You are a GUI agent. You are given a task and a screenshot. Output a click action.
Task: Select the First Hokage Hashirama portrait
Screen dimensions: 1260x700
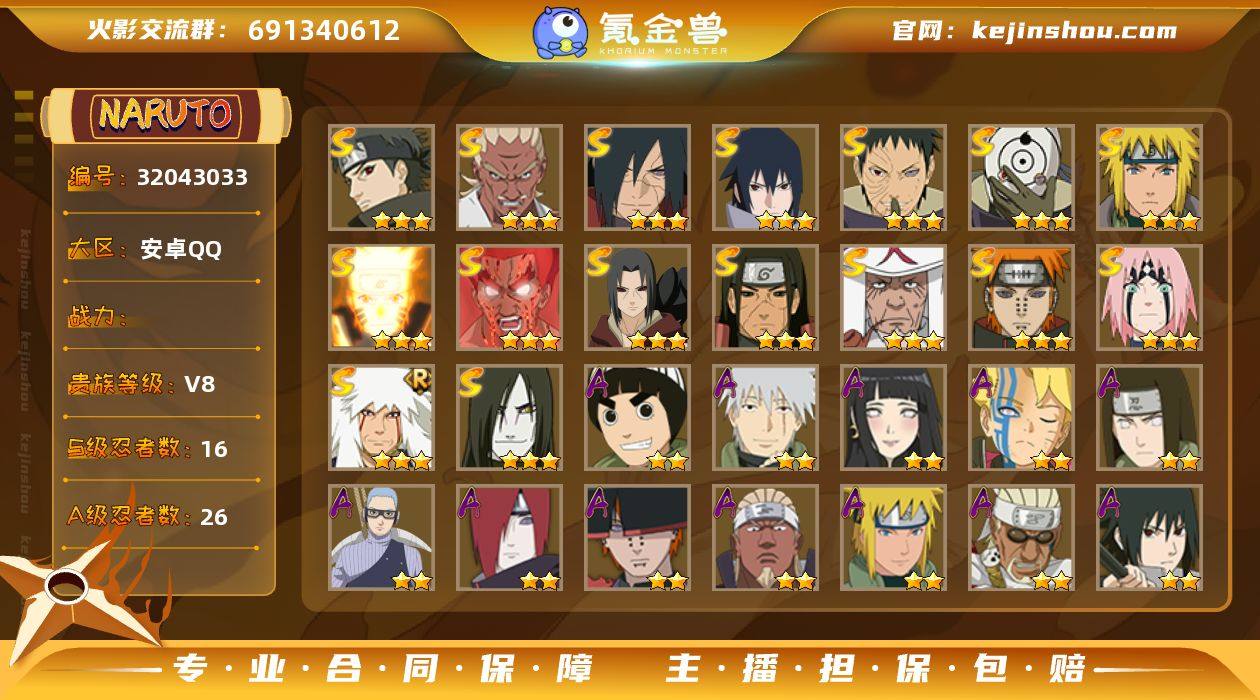click(765, 297)
